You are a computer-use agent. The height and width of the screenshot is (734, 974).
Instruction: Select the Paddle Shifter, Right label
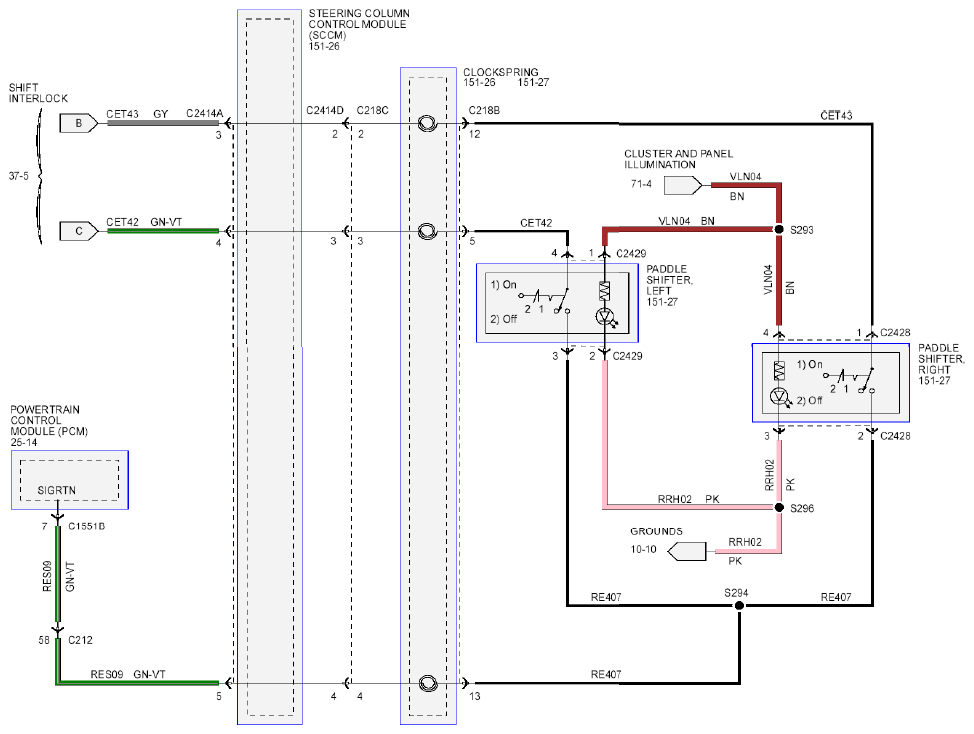click(x=941, y=364)
